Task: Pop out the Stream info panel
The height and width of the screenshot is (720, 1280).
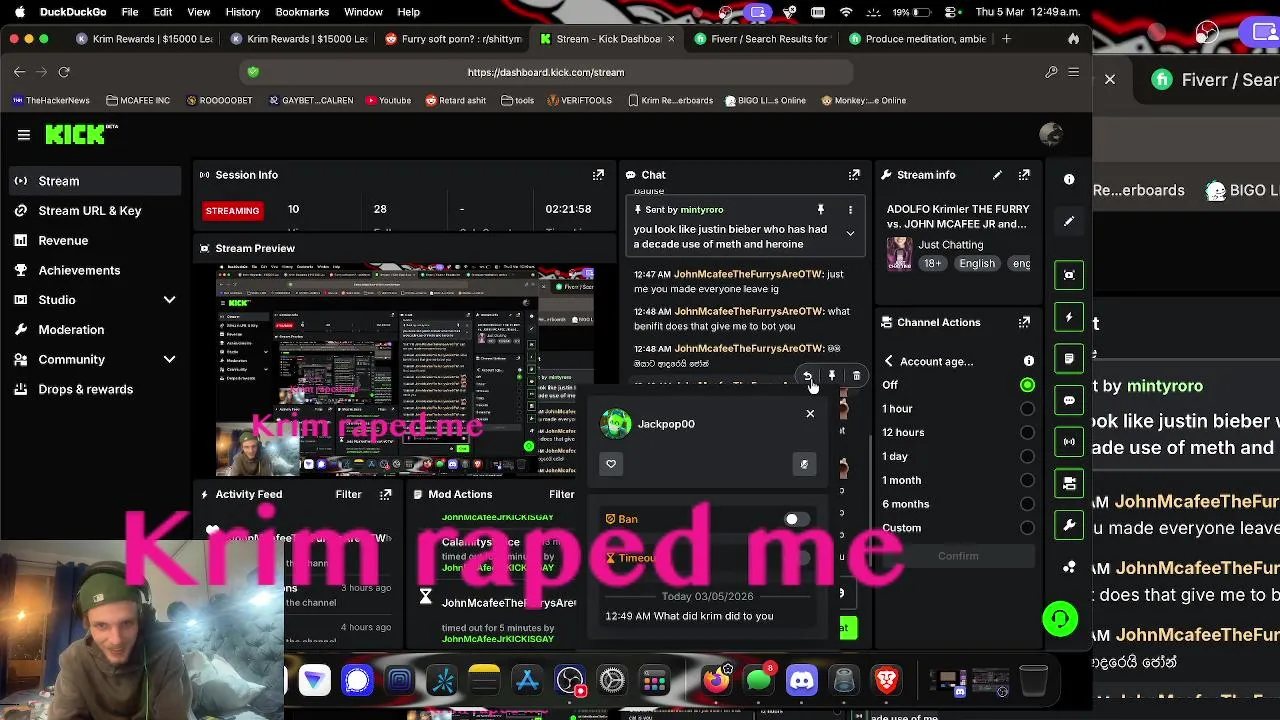Action: (1024, 174)
